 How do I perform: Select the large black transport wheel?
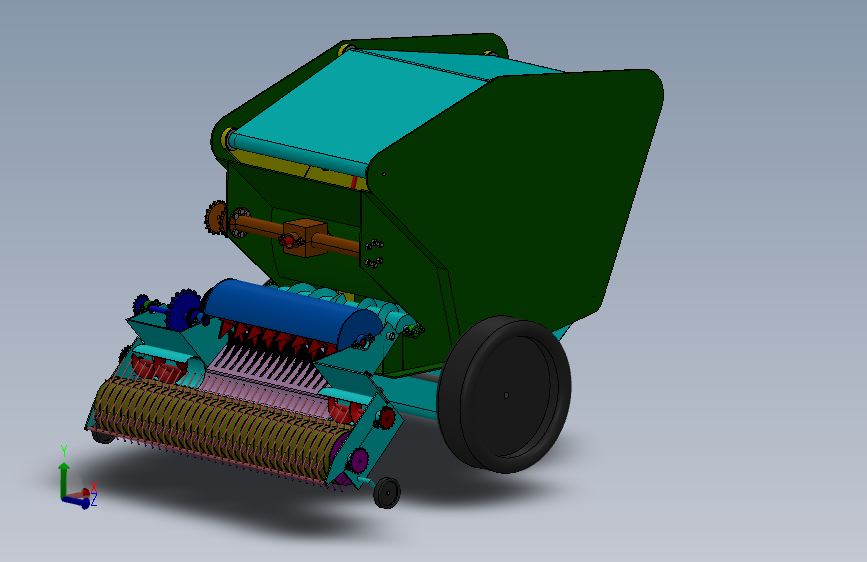tap(504, 394)
